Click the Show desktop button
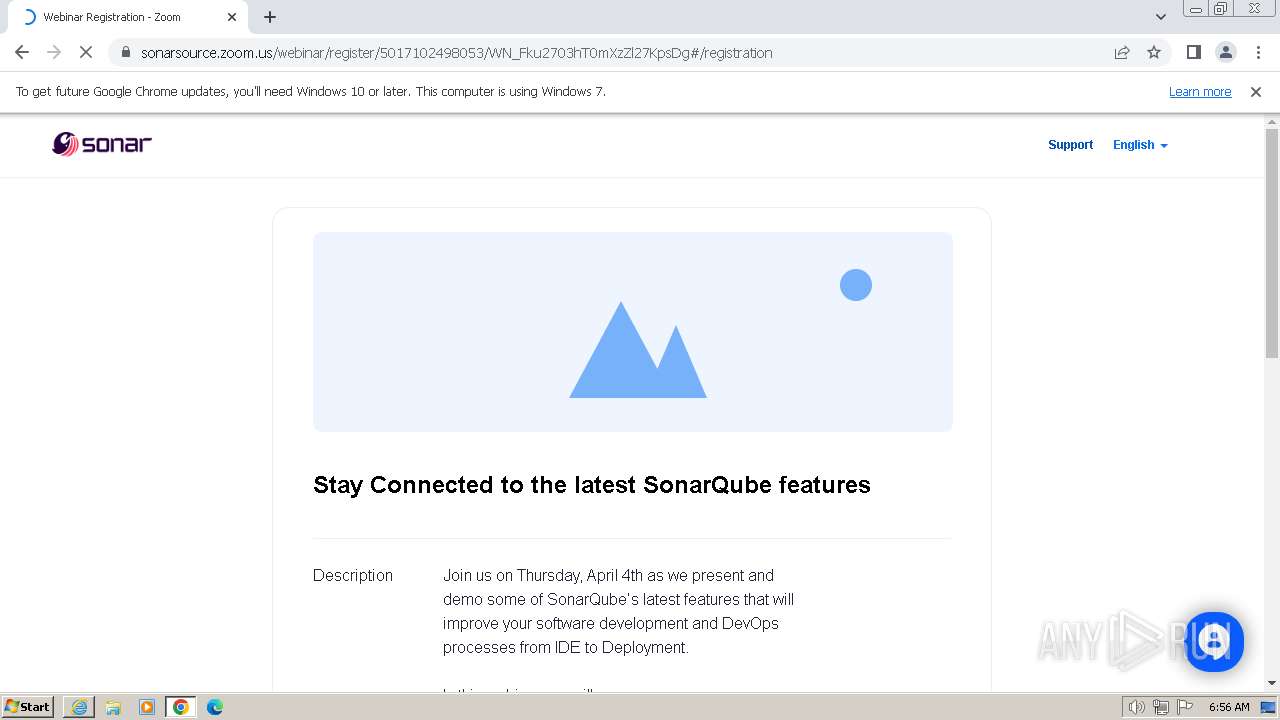 click(x=1269, y=707)
